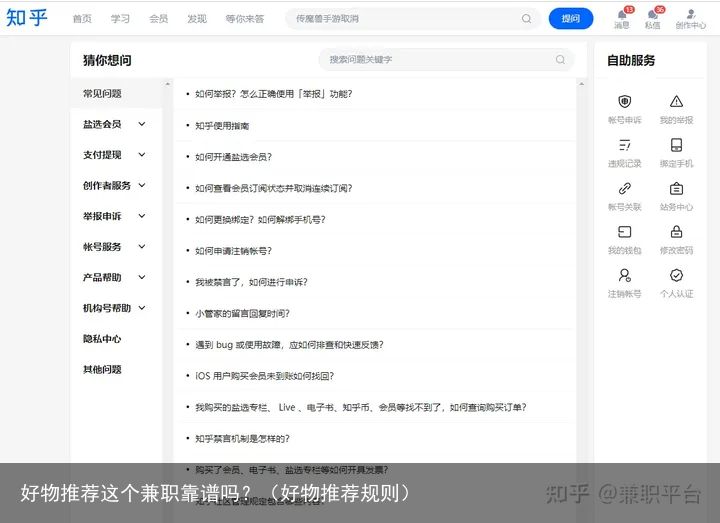Open 如何开通盐选会员？ question
This screenshot has height=523, width=720.
coord(233,157)
